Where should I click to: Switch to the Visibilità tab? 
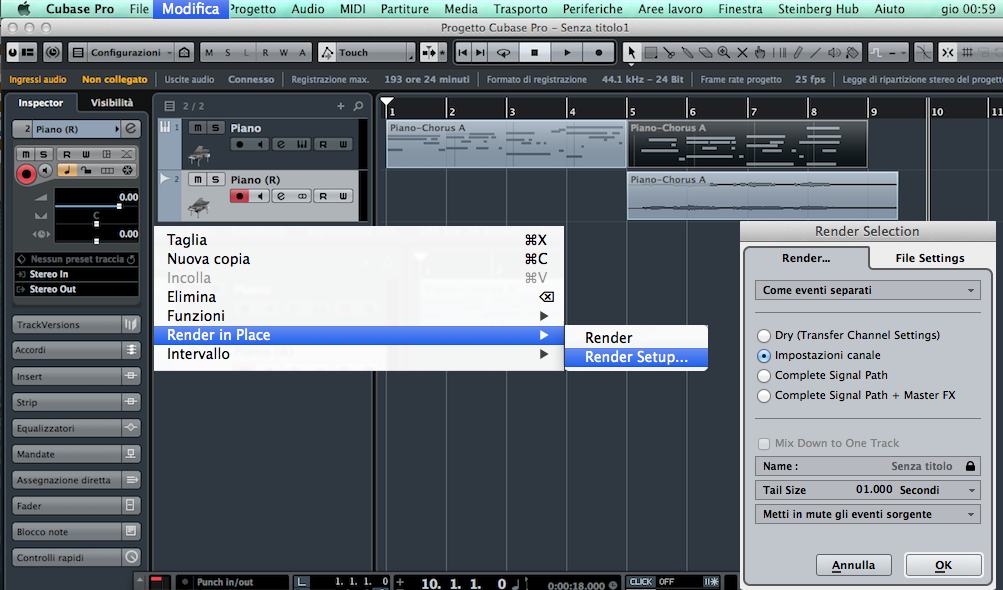coord(112,102)
